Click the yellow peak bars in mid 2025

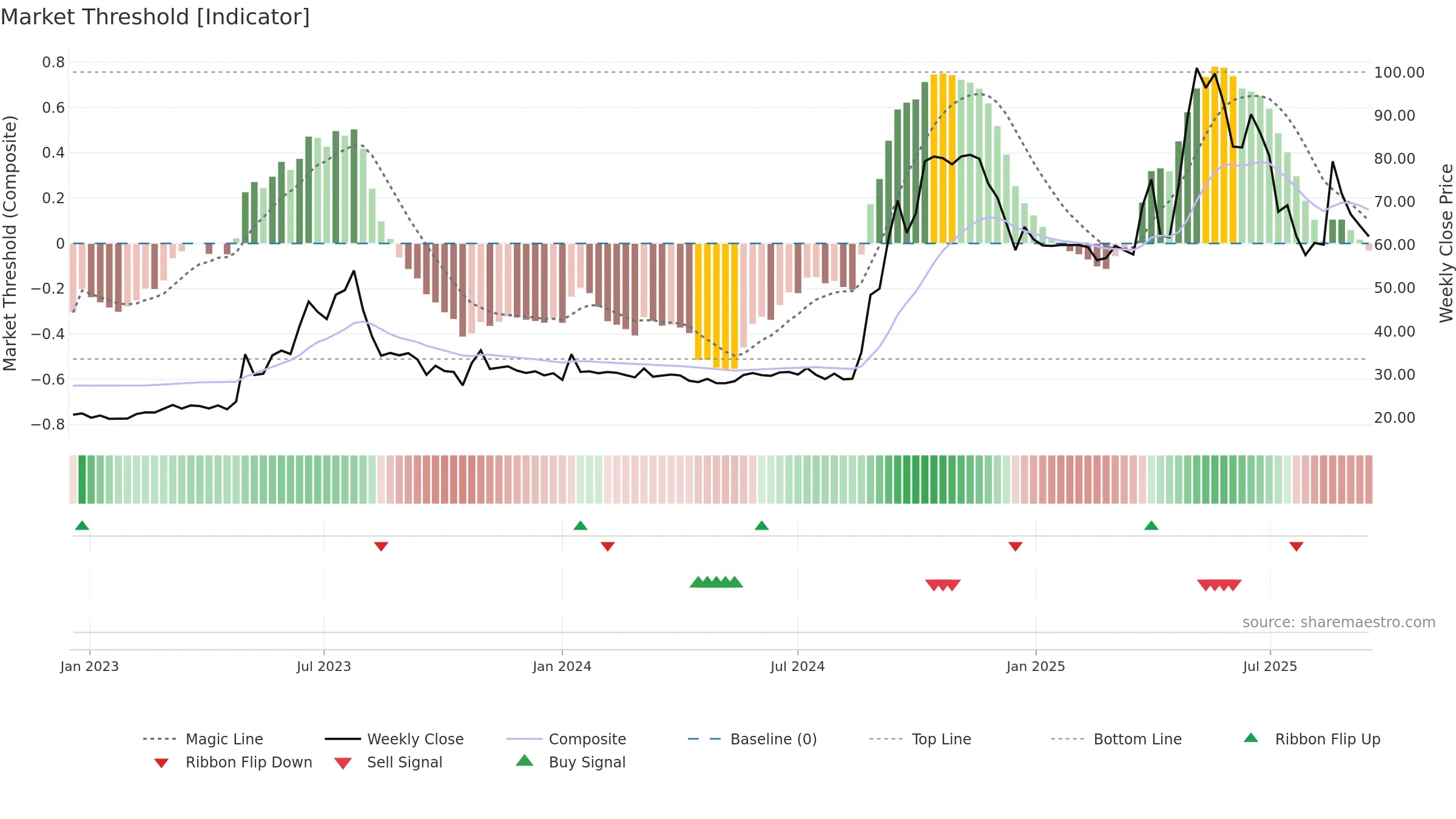pyautogui.click(x=1219, y=155)
